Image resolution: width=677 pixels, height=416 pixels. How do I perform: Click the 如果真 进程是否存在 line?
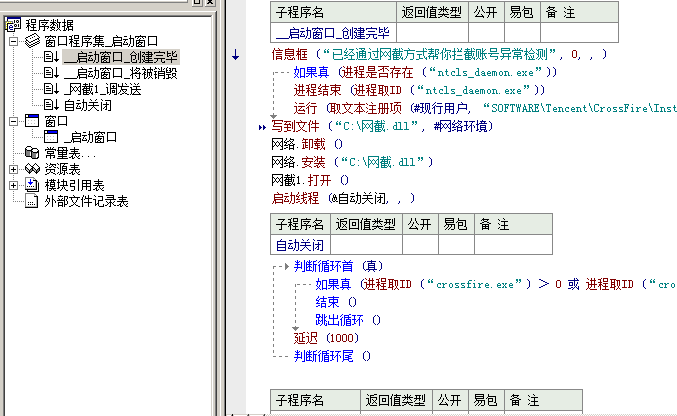coord(425,72)
